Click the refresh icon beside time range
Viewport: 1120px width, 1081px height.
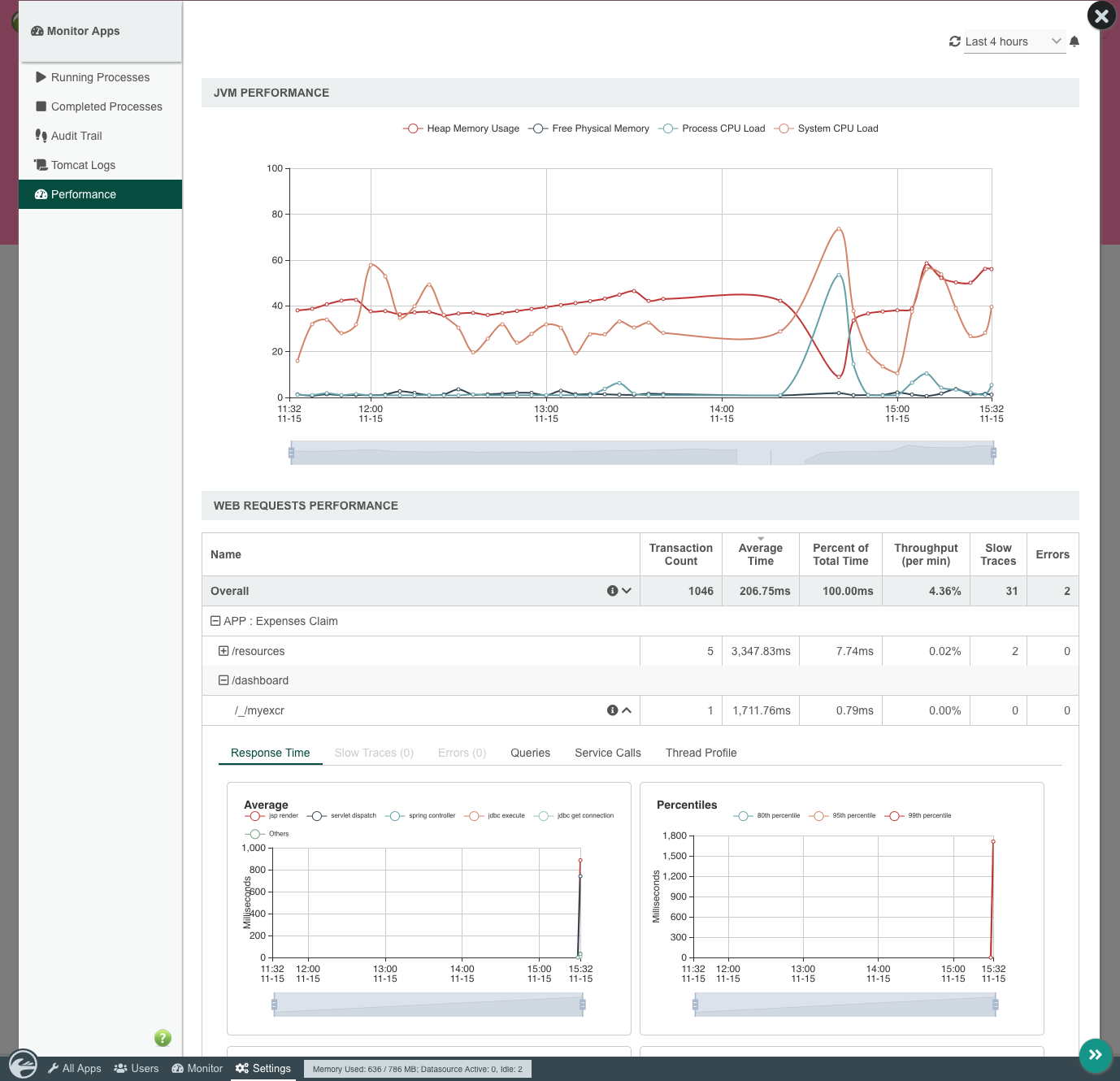(954, 41)
